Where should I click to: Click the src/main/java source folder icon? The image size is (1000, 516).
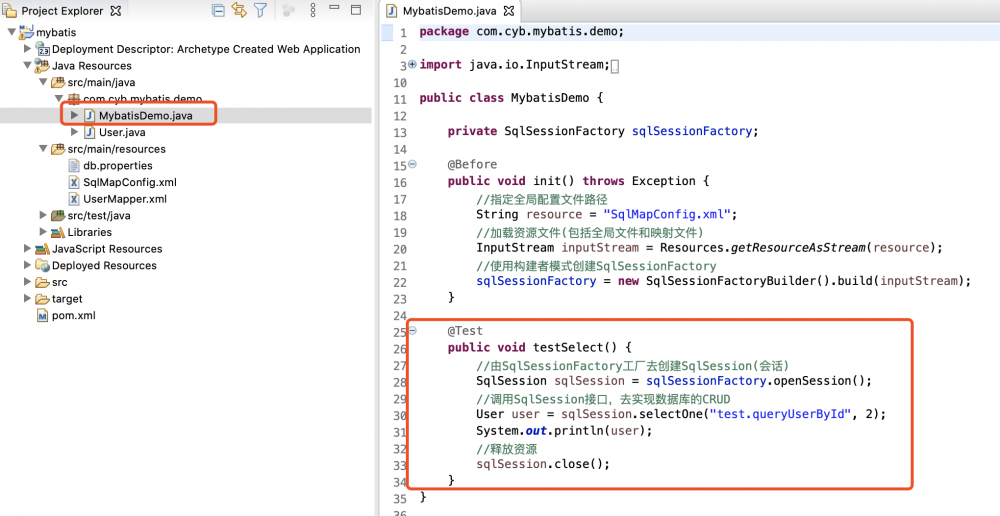[x=58, y=82]
